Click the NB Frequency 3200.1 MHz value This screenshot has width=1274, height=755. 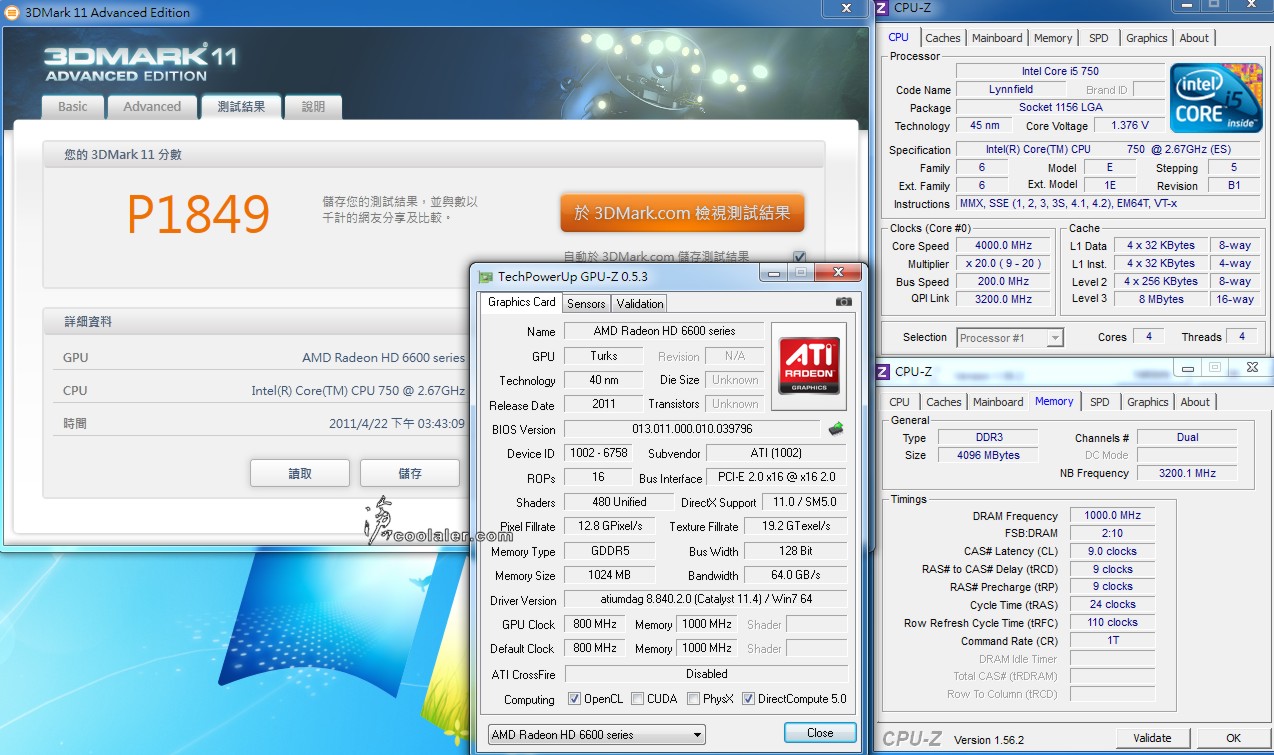pos(1187,473)
